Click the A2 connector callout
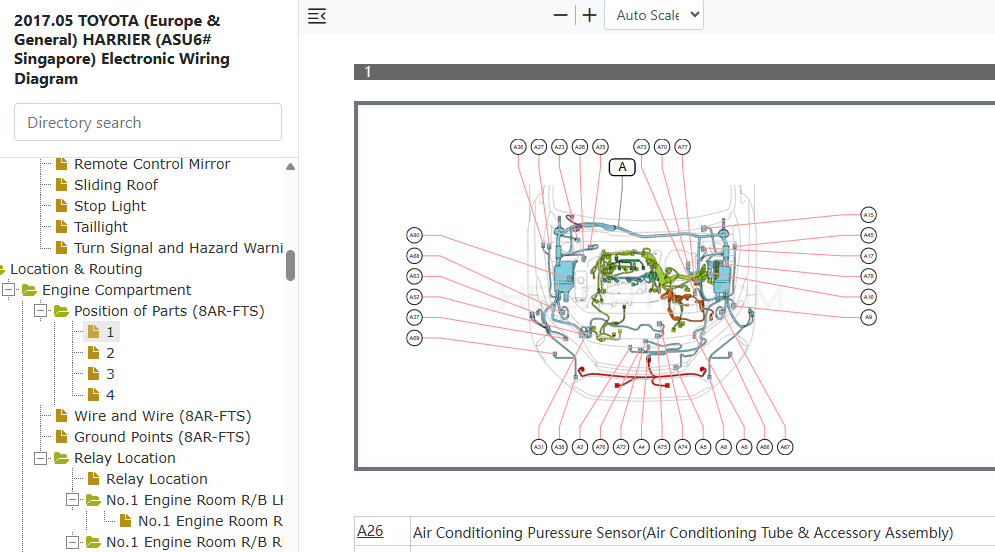 (580, 447)
